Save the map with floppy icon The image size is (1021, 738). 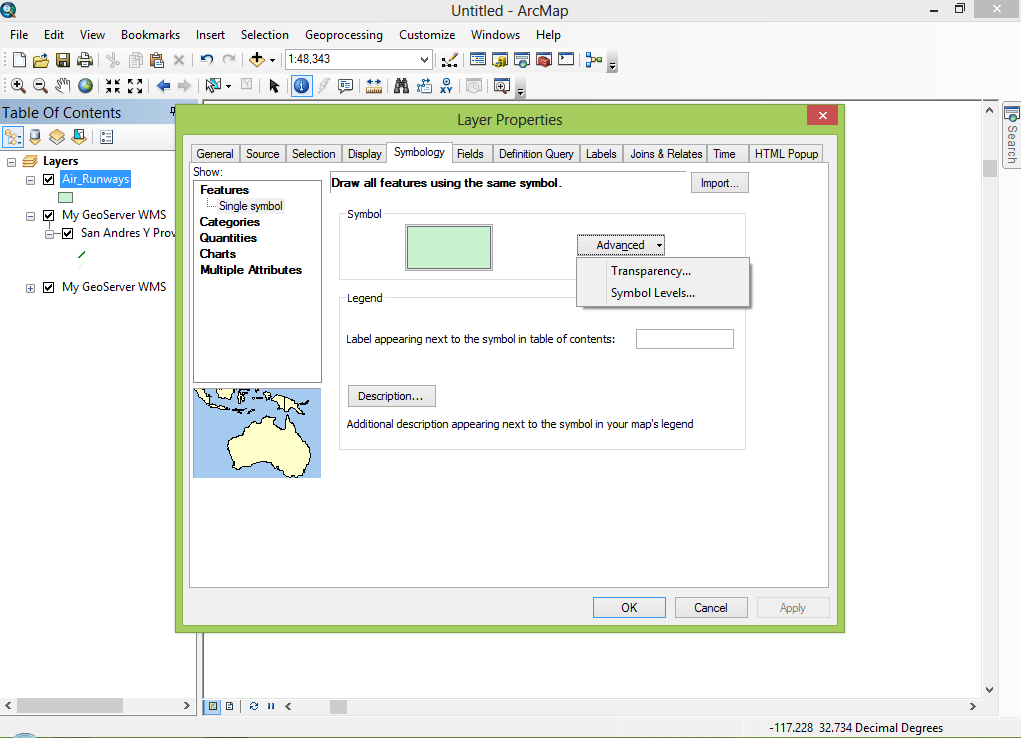pos(63,60)
